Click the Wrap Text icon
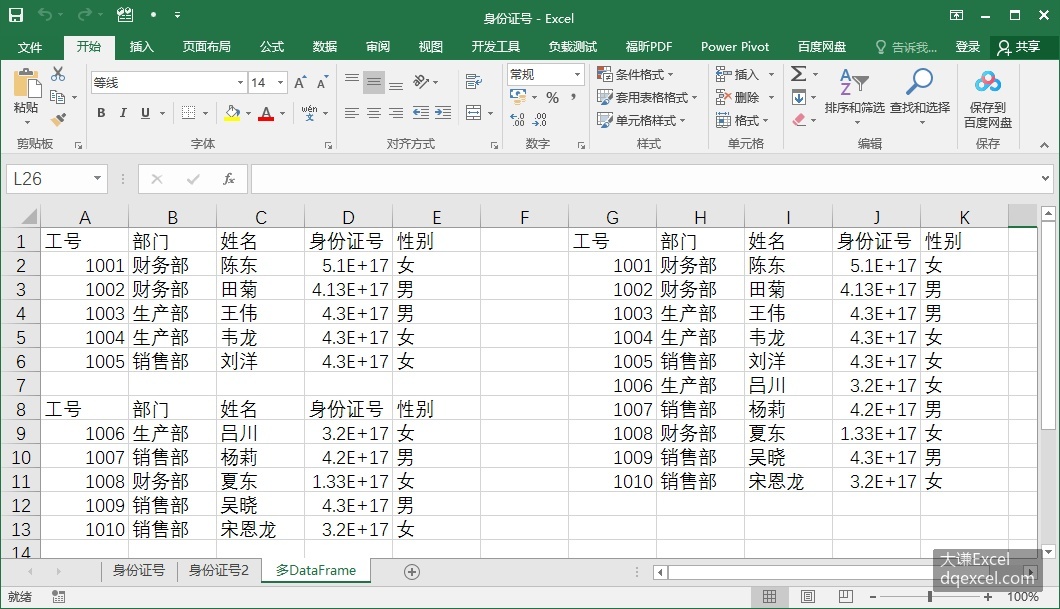 [x=474, y=82]
